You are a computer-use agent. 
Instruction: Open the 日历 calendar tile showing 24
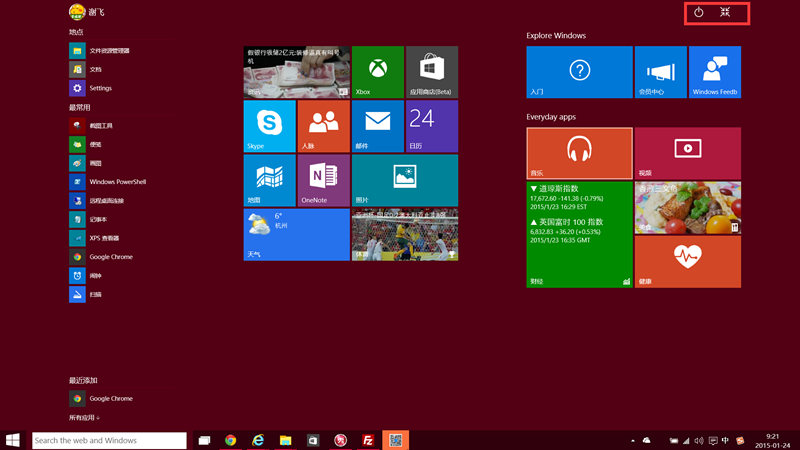coord(432,126)
